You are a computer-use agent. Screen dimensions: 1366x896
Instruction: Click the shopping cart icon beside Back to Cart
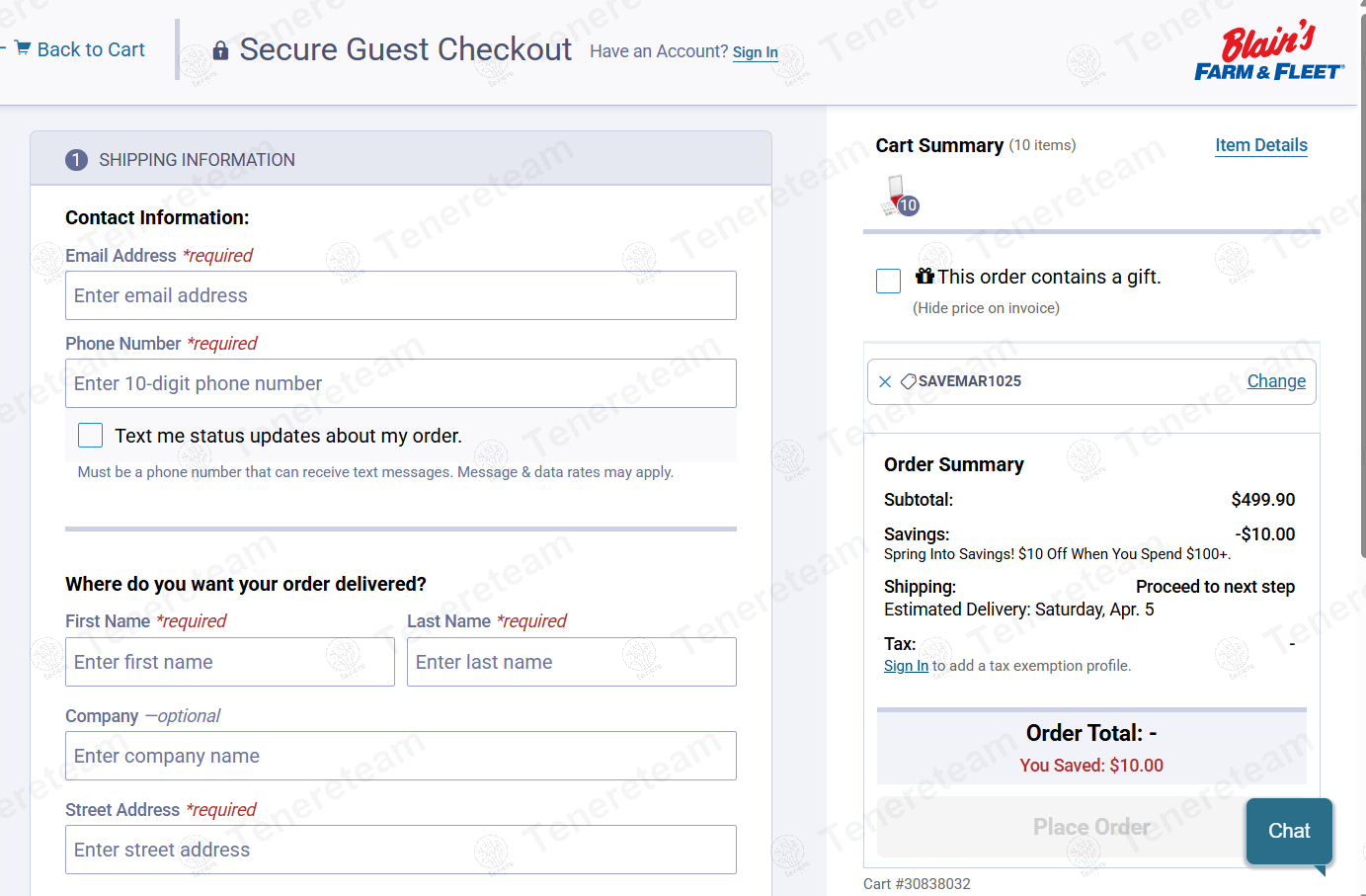point(23,48)
